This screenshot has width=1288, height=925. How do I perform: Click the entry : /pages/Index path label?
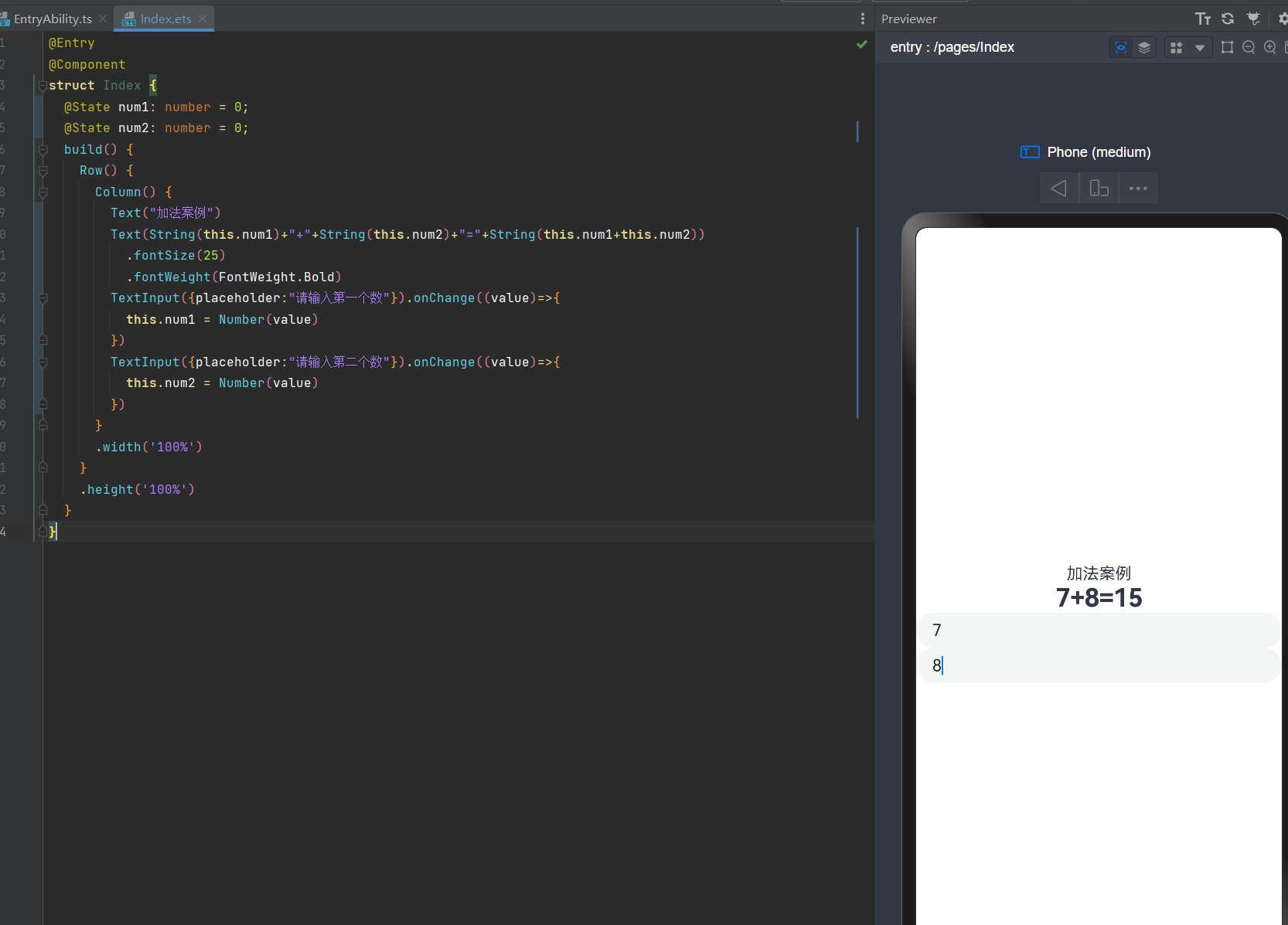point(952,47)
